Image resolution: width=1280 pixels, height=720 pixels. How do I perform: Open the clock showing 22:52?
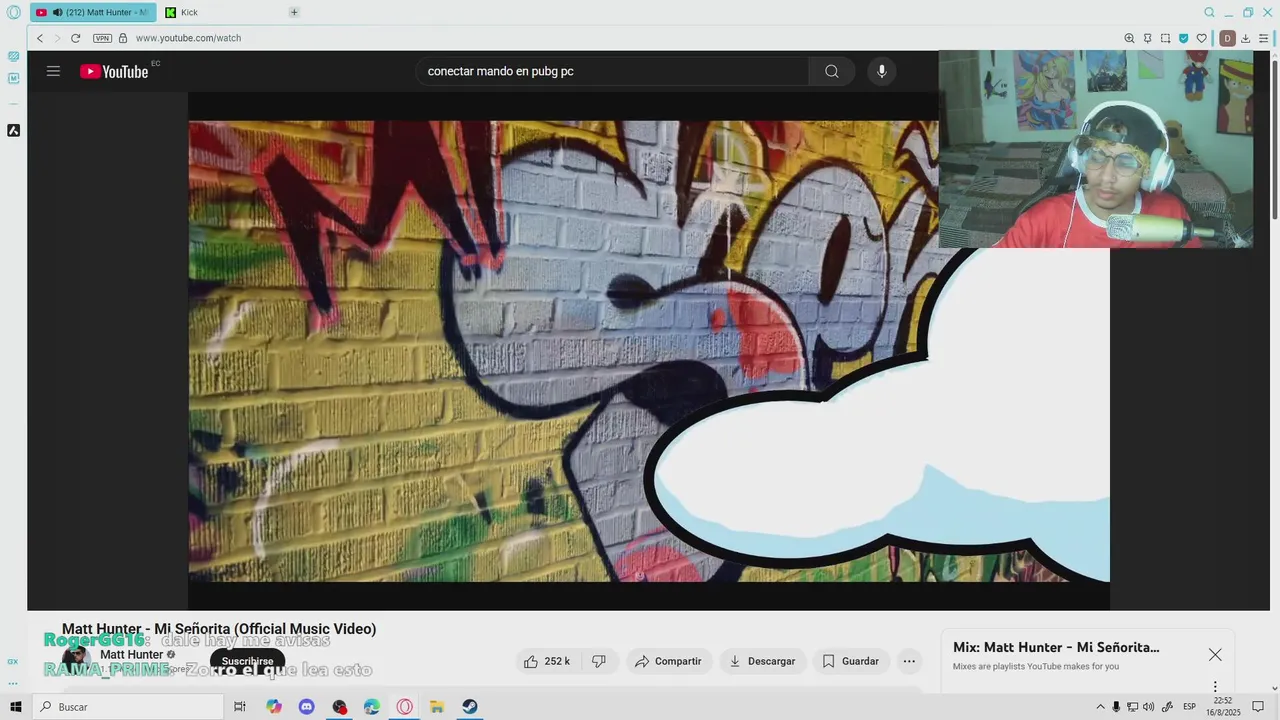(x=1222, y=707)
